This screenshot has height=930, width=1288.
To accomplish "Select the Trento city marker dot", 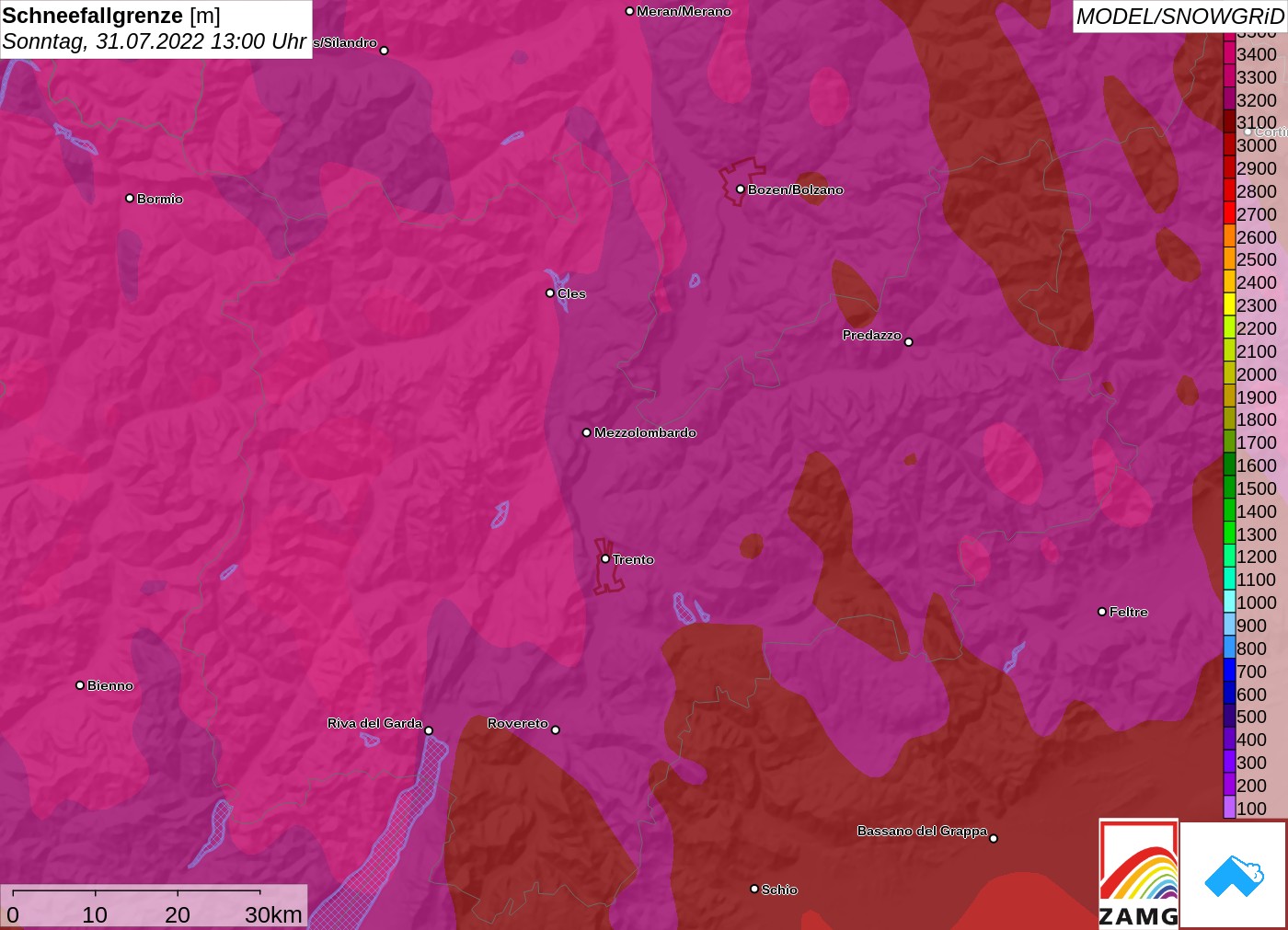I will click(605, 558).
